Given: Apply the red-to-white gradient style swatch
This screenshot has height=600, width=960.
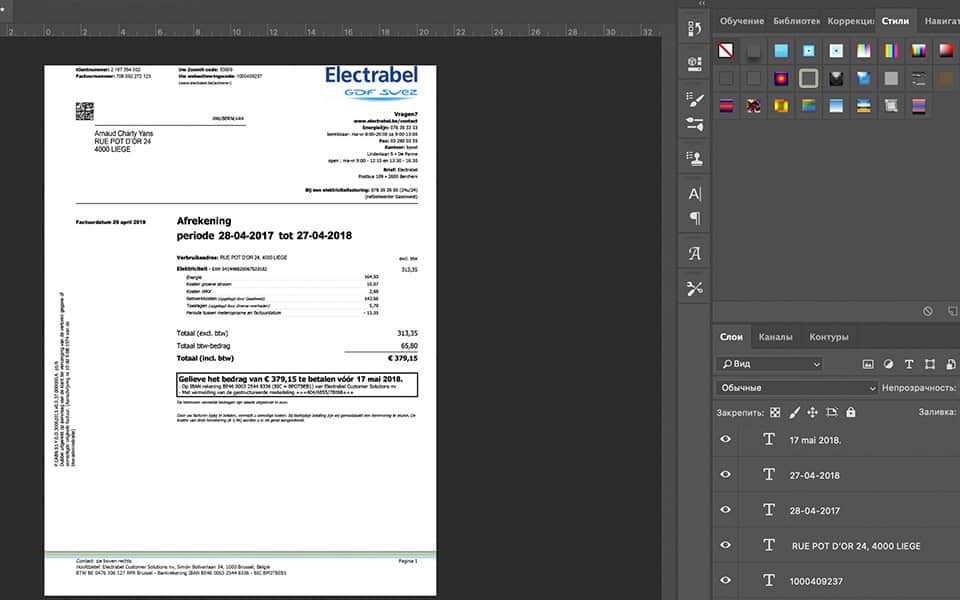Looking at the screenshot, I should tap(946, 51).
